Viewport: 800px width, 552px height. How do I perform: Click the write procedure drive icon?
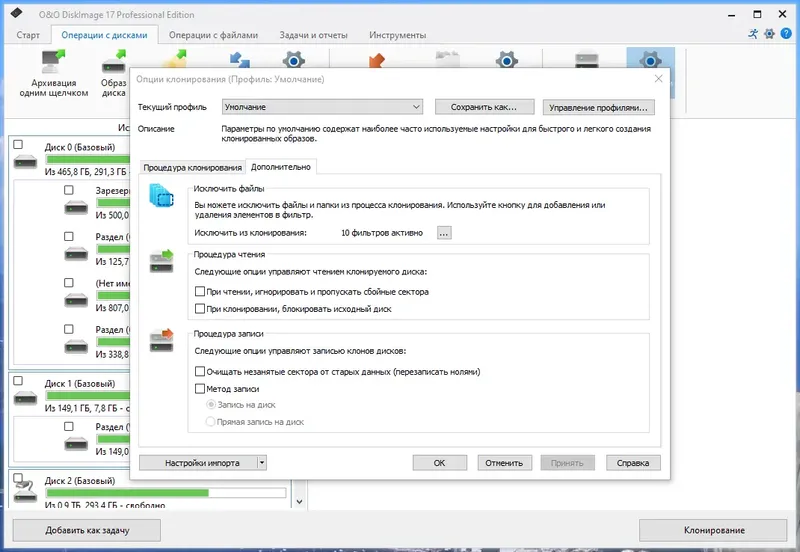pyautogui.click(x=162, y=341)
